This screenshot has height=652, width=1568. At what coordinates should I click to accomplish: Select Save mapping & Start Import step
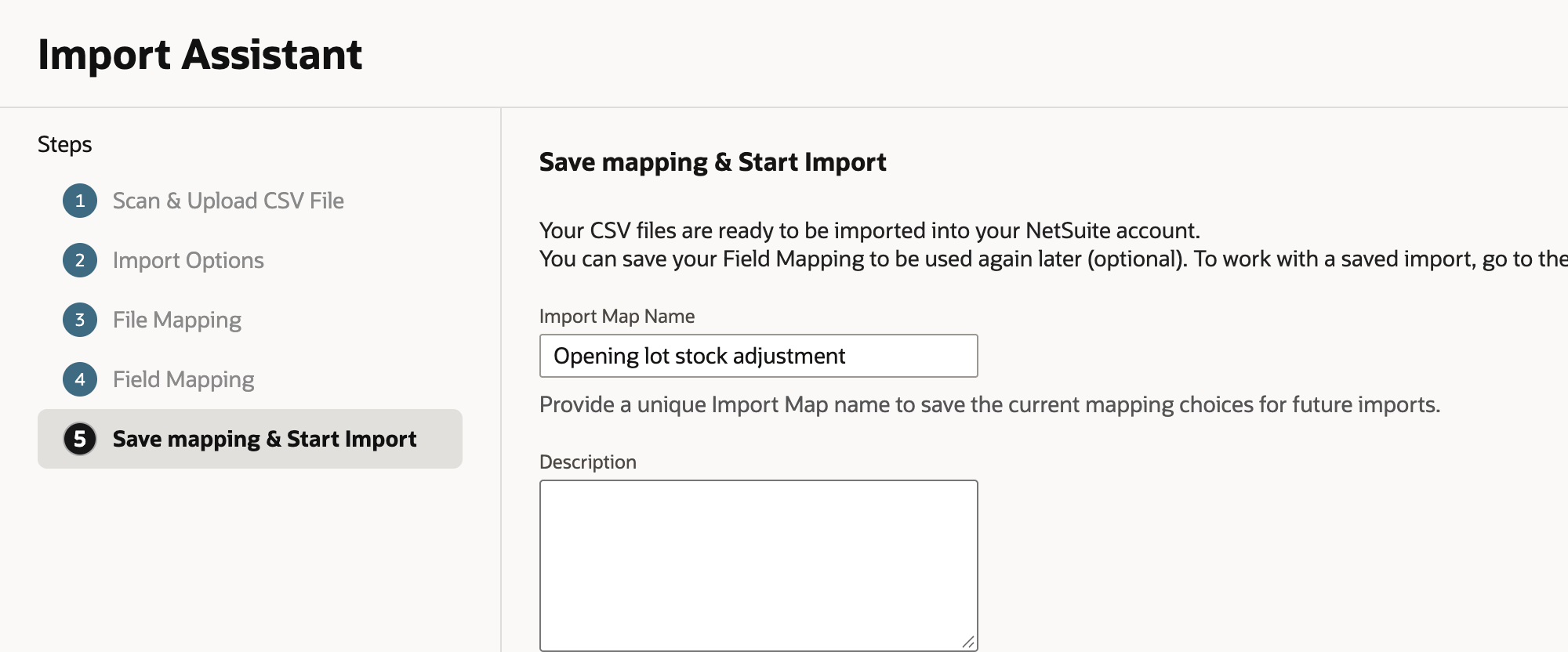250,439
